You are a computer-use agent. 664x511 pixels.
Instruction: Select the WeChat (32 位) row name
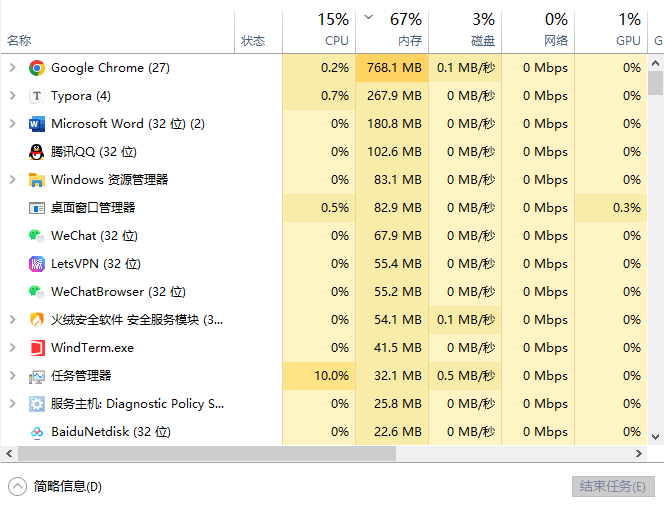pos(94,235)
